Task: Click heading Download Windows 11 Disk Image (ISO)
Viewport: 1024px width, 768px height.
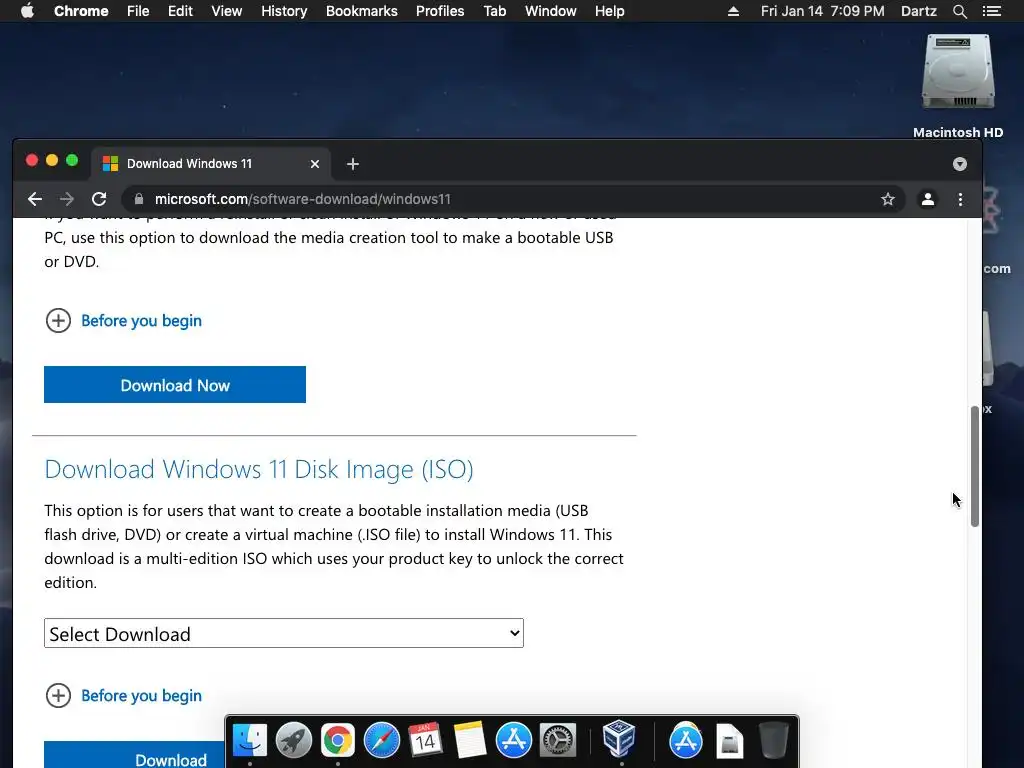Action: click(x=259, y=469)
